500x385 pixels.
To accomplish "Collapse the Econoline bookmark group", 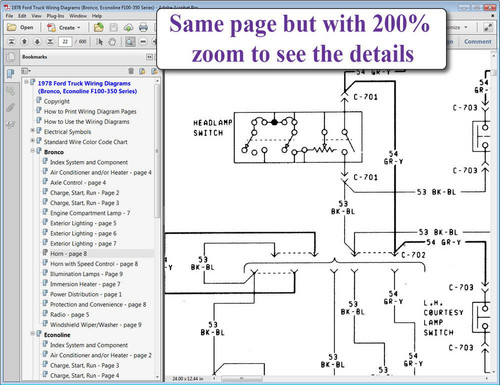I will pos(33,333).
